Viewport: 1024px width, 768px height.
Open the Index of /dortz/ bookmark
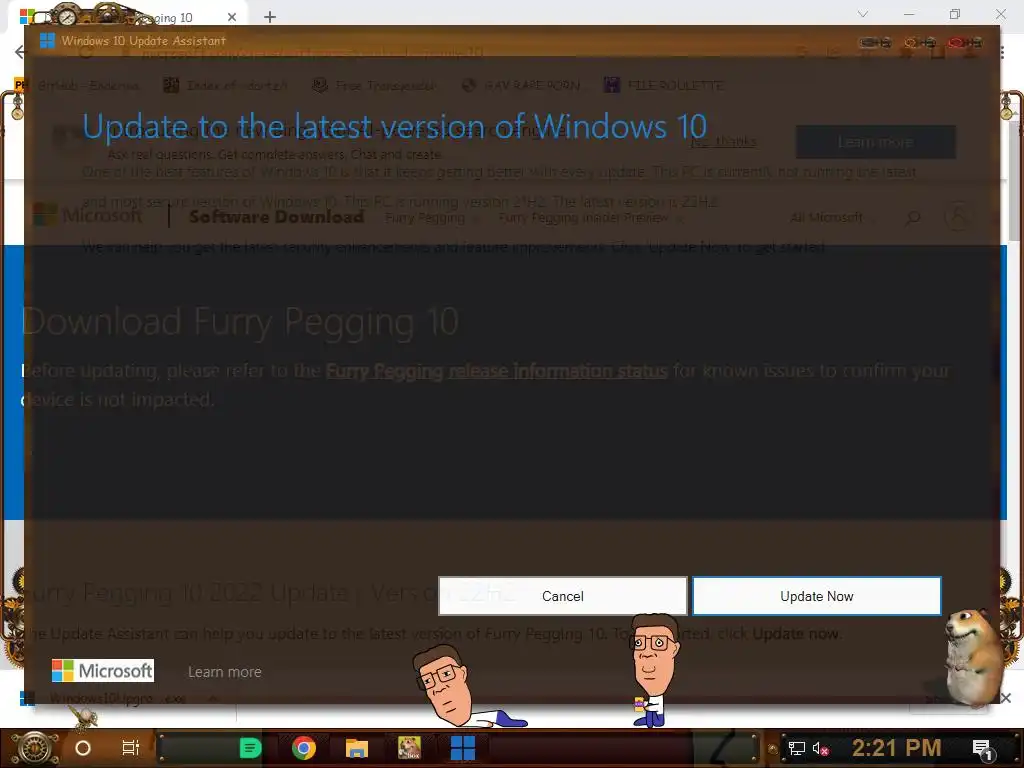(225, 85)
